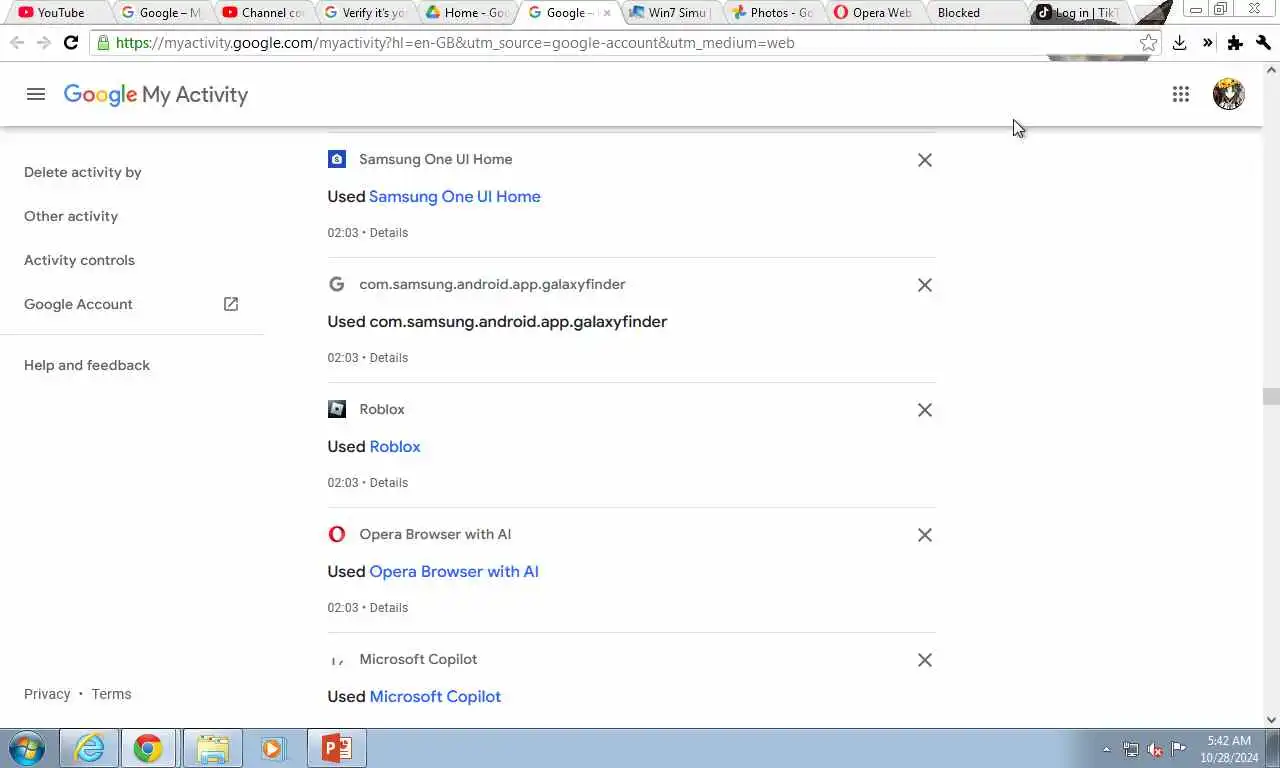The image size is (1280, 768).
Task: Delete the Roblox activity entry
Action: pyautogui.click(x=925, y=410)
